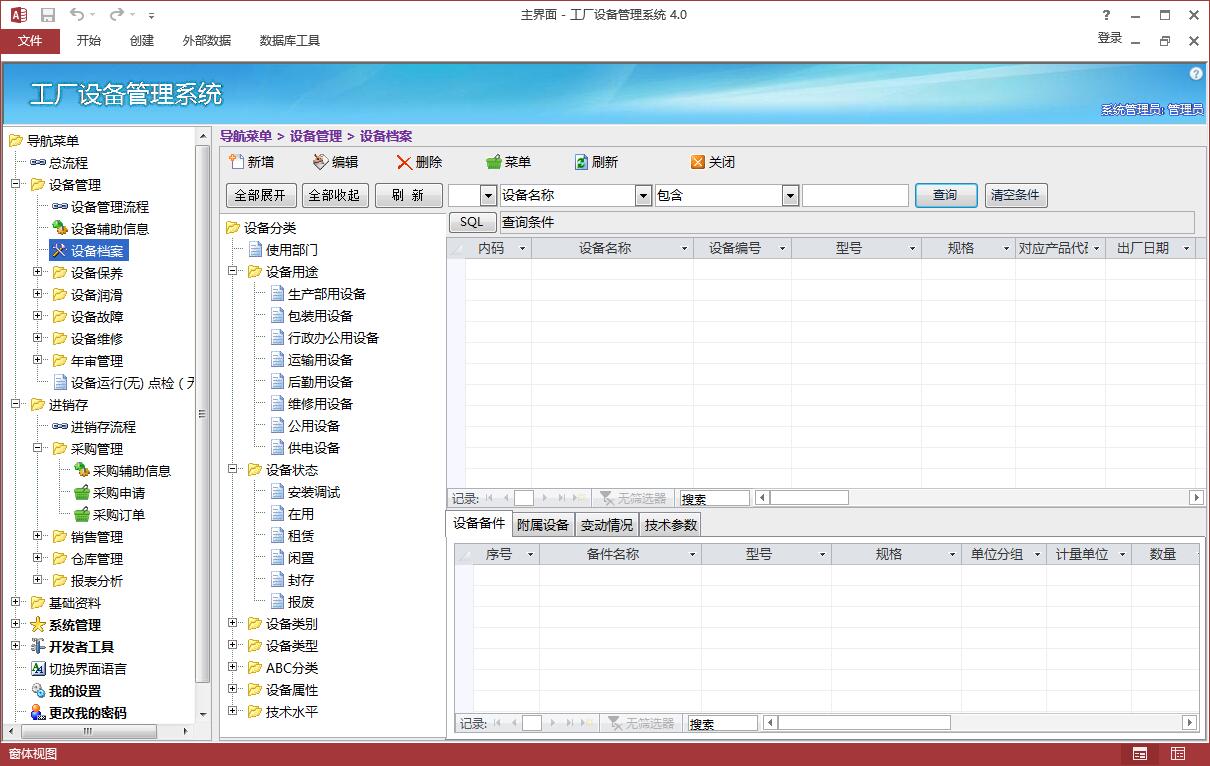Switch to the 附属设备 tab
1210x766 pixels.
(x=542, y=523)
